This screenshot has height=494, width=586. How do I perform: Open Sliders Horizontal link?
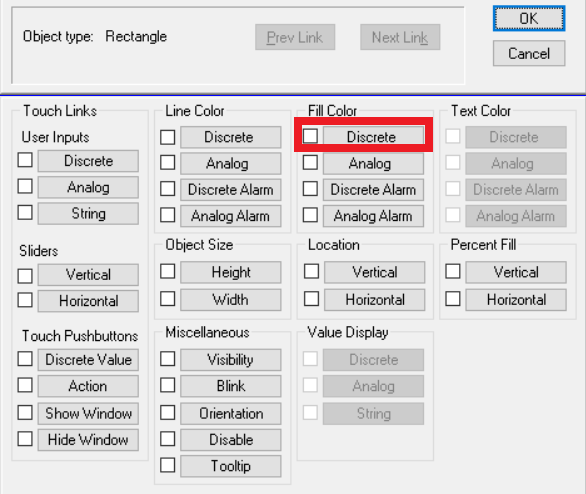[x=88, y=301]
